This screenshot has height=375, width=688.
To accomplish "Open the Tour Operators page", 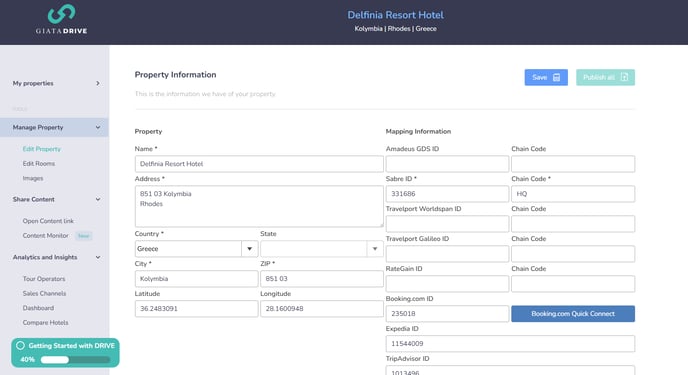I will click(44, 279).
